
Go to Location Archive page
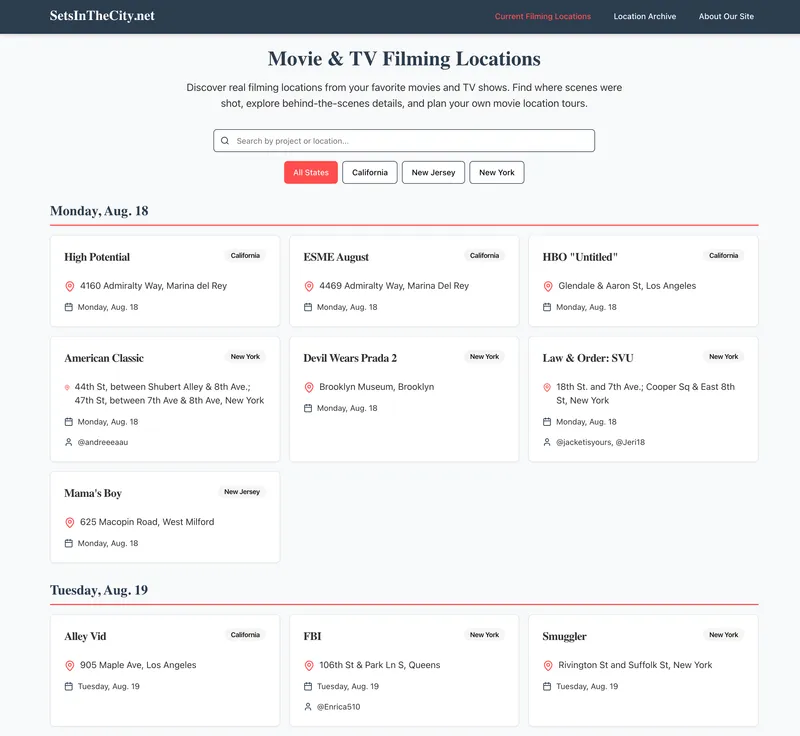[x=645, y=17]
